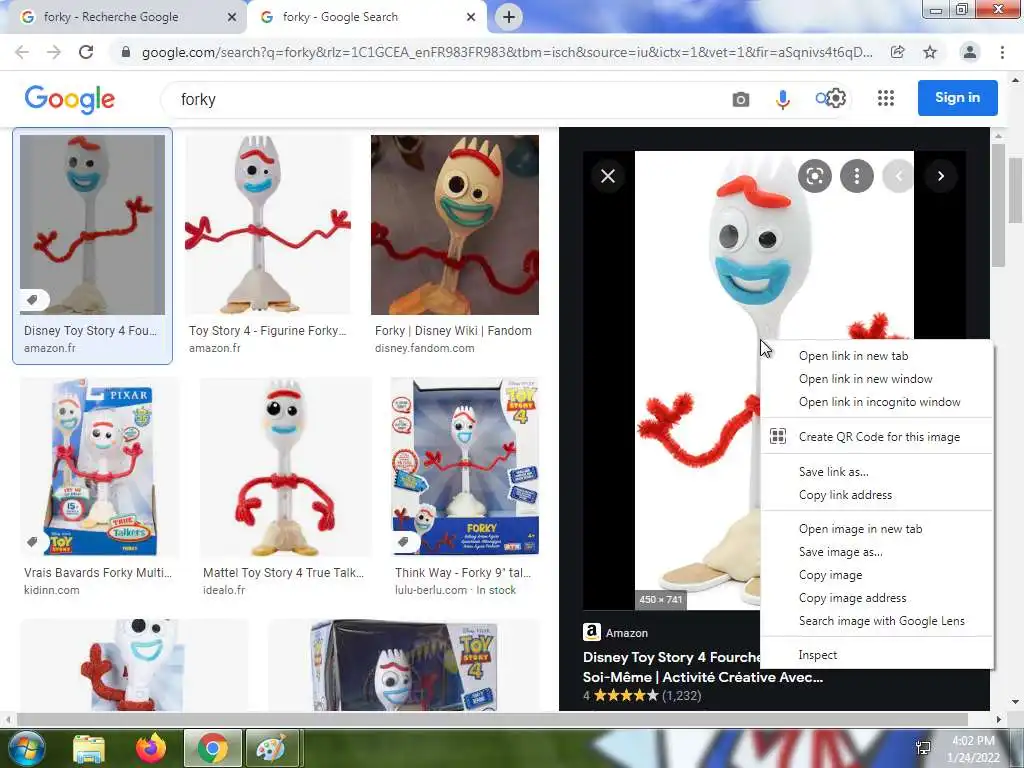
Task: Click the browser forward arrow
Action: click(x=54, y=52)
